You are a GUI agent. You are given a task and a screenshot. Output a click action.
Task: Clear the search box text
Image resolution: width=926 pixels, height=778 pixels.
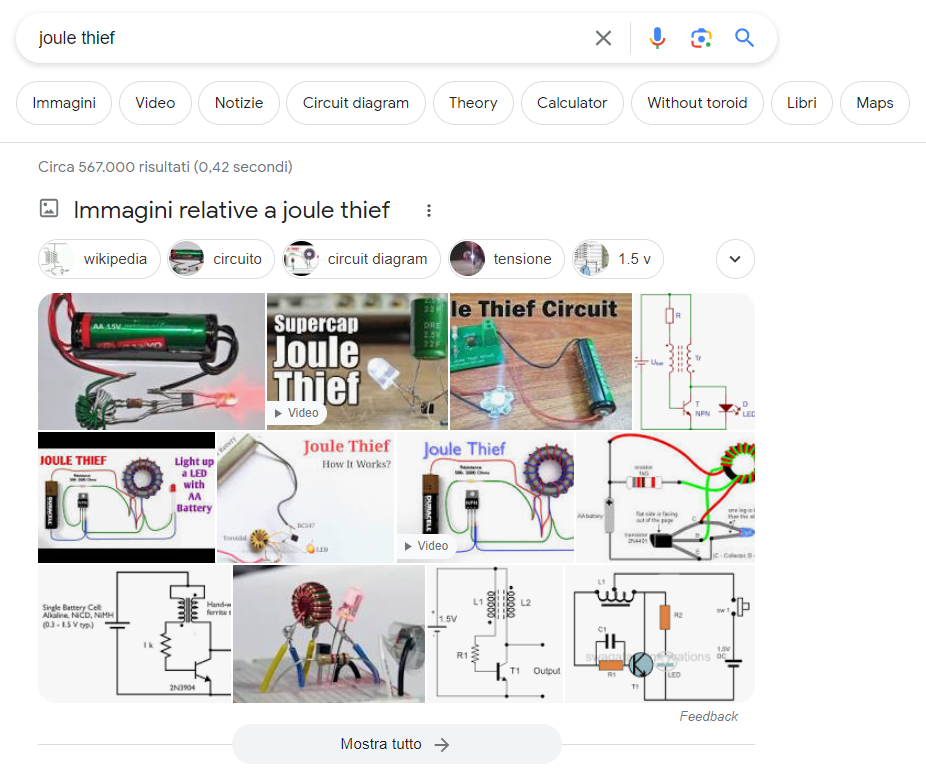[x=603, y=38]
